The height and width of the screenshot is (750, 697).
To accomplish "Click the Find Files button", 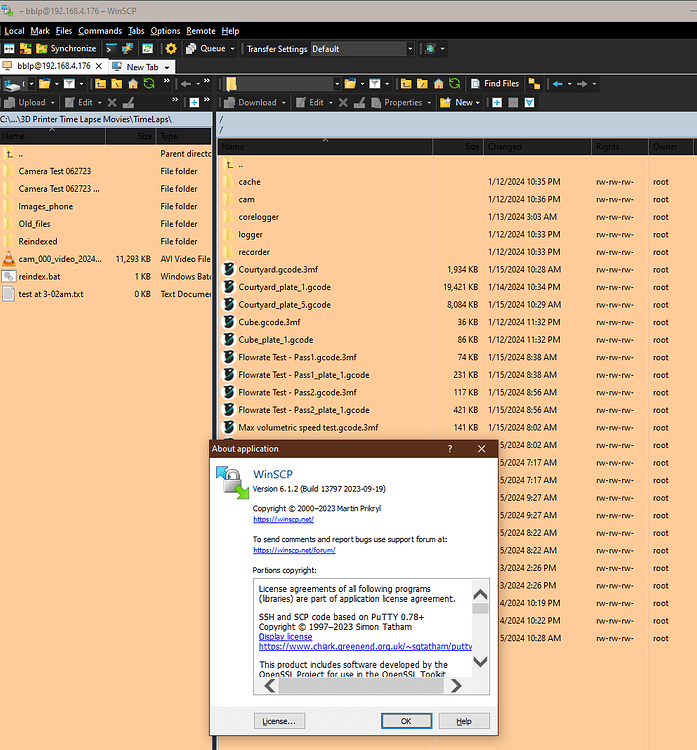I will (x=495, y=84).
